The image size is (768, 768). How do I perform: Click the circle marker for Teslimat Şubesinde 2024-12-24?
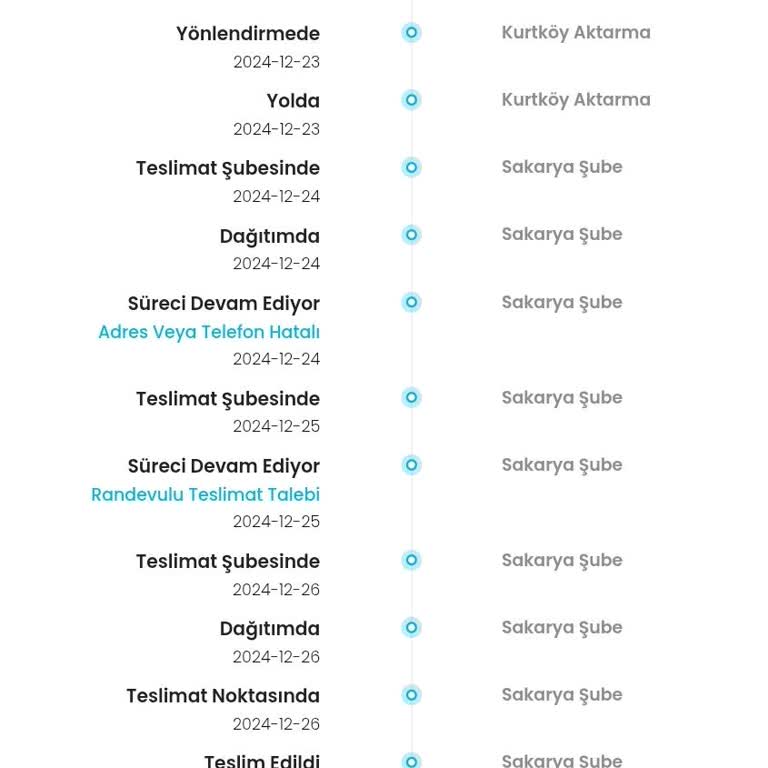tap(411, 168)
